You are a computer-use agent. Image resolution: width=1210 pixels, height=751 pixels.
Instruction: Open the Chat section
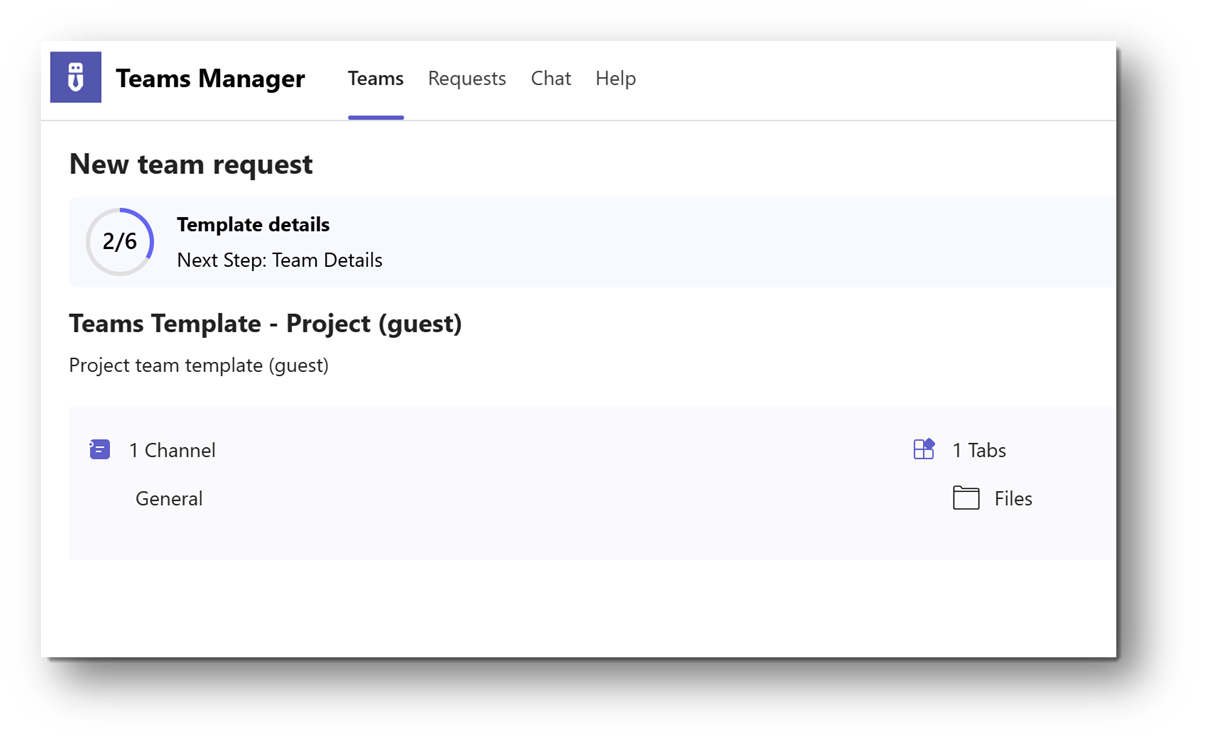(x=551, y=78)
